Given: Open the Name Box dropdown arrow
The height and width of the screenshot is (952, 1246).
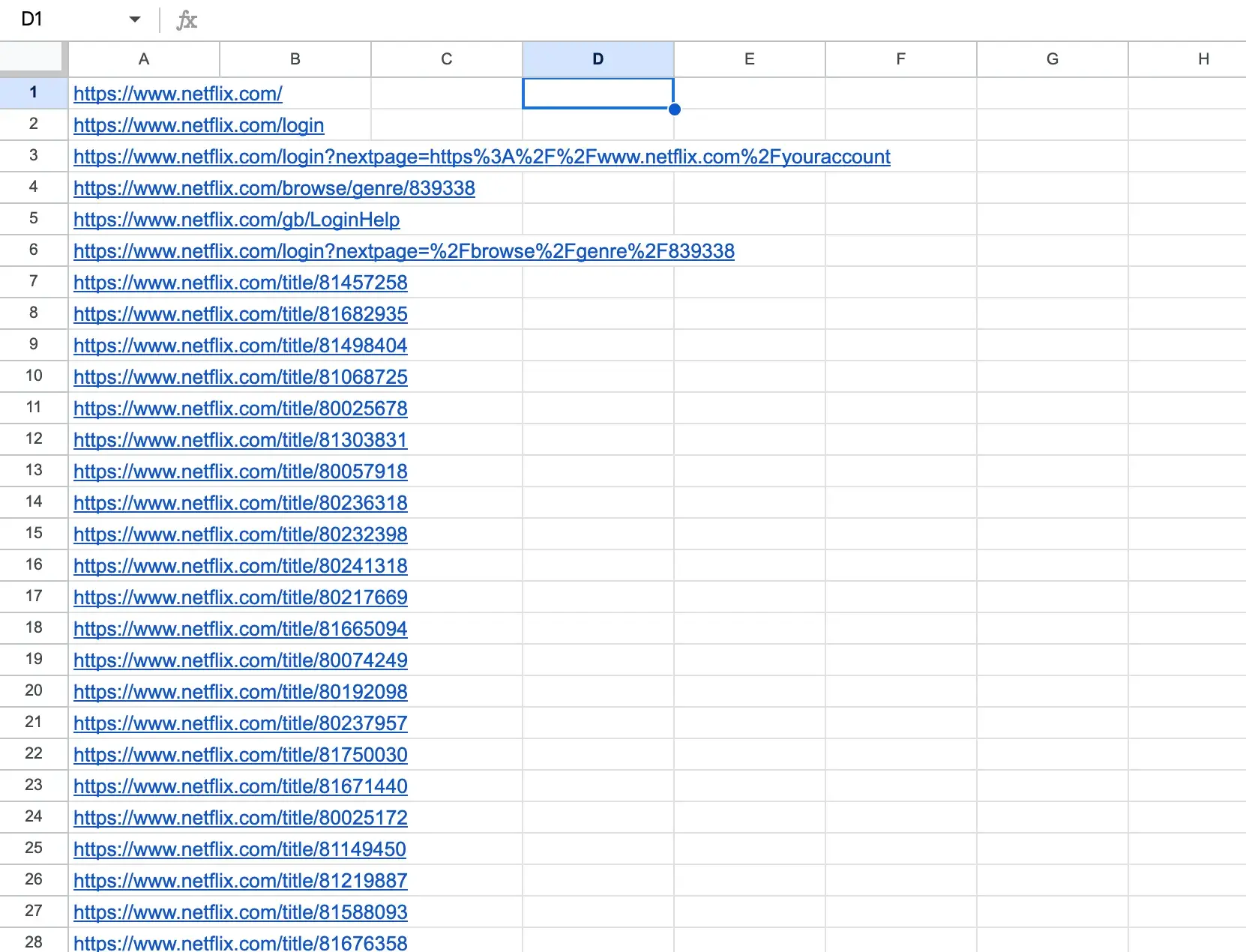Looking at the screenshot, I should pos(135,19).
